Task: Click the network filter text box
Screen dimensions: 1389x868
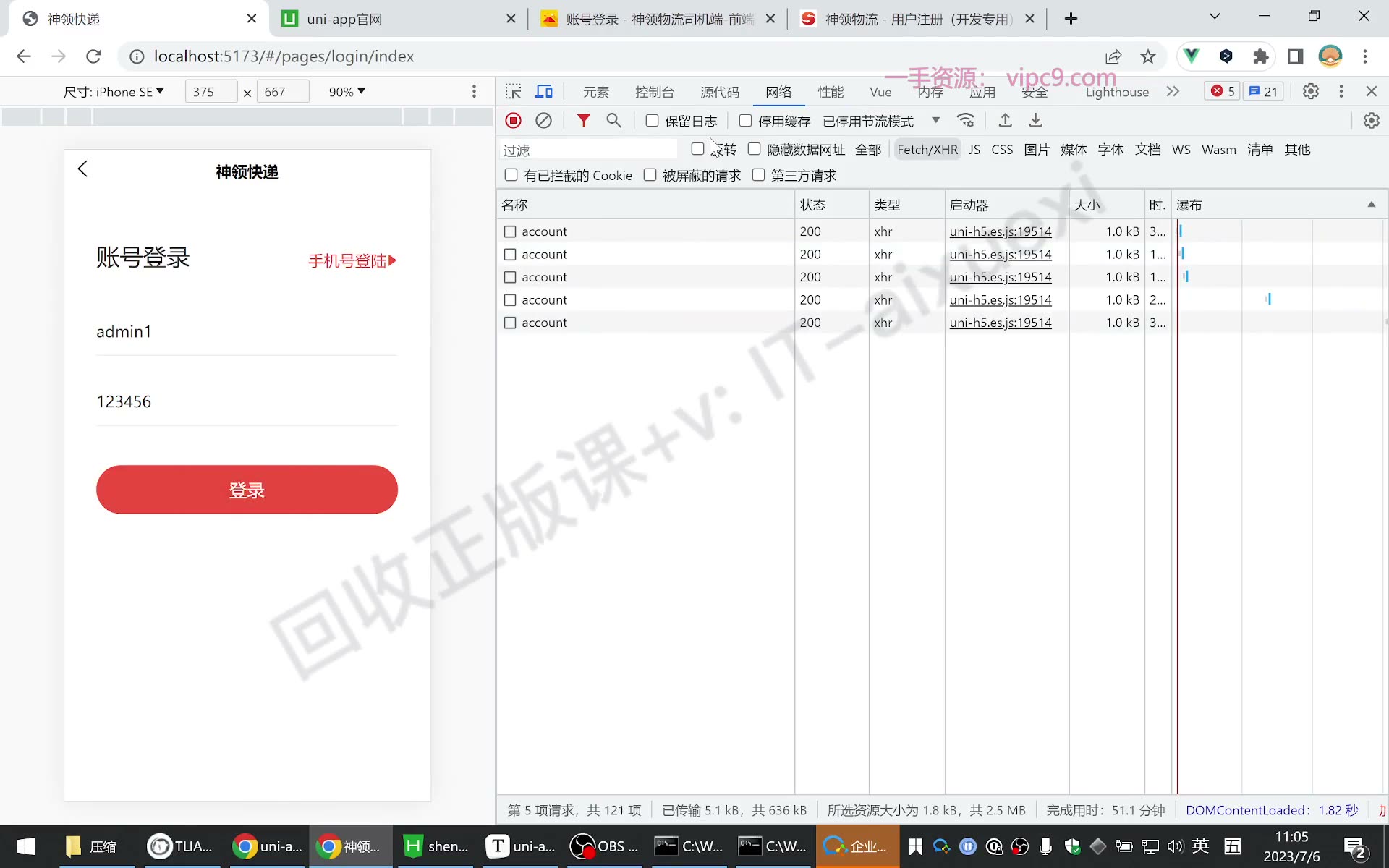Action: click(x=588, y=150)
